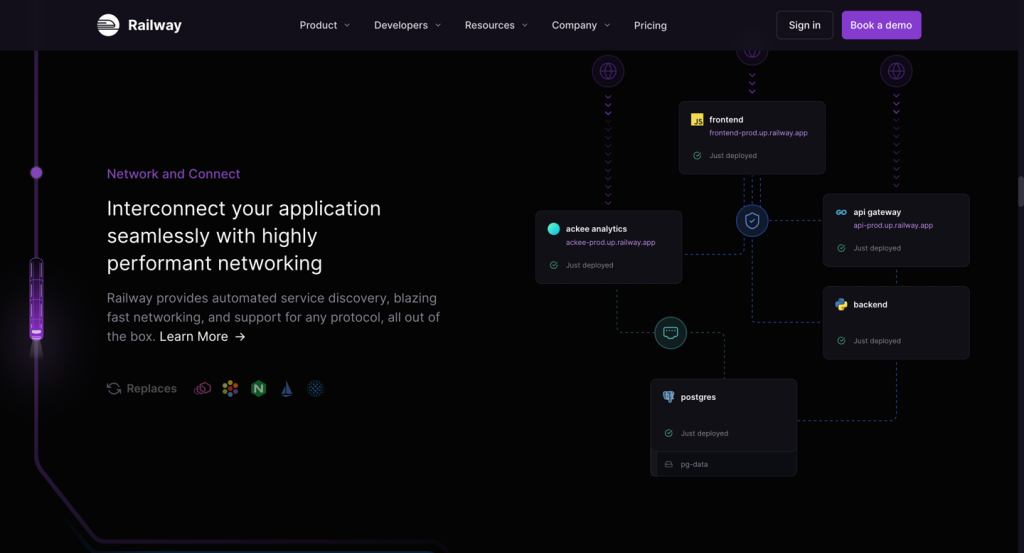Click the Learn More arrow icon
The width and height of the screenshot is (1024, 553).
(x=240, y=337)
